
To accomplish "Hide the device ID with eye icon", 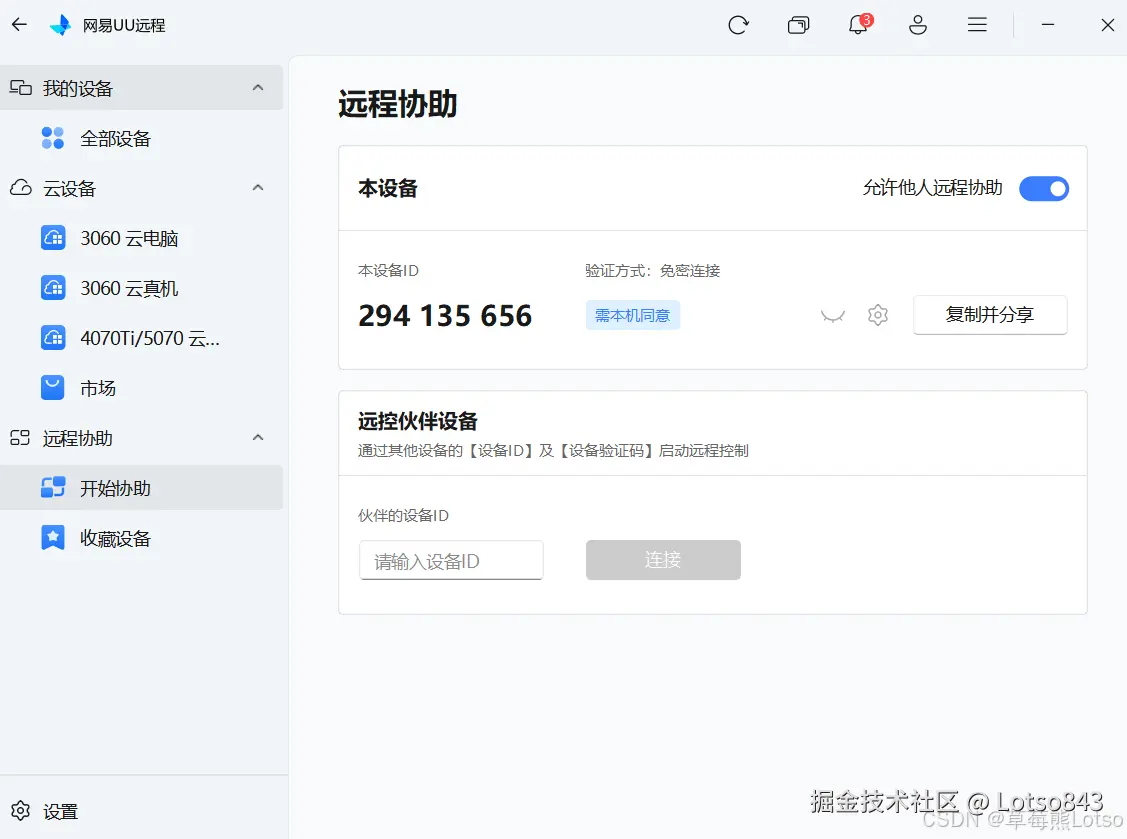I will (833, 314).
